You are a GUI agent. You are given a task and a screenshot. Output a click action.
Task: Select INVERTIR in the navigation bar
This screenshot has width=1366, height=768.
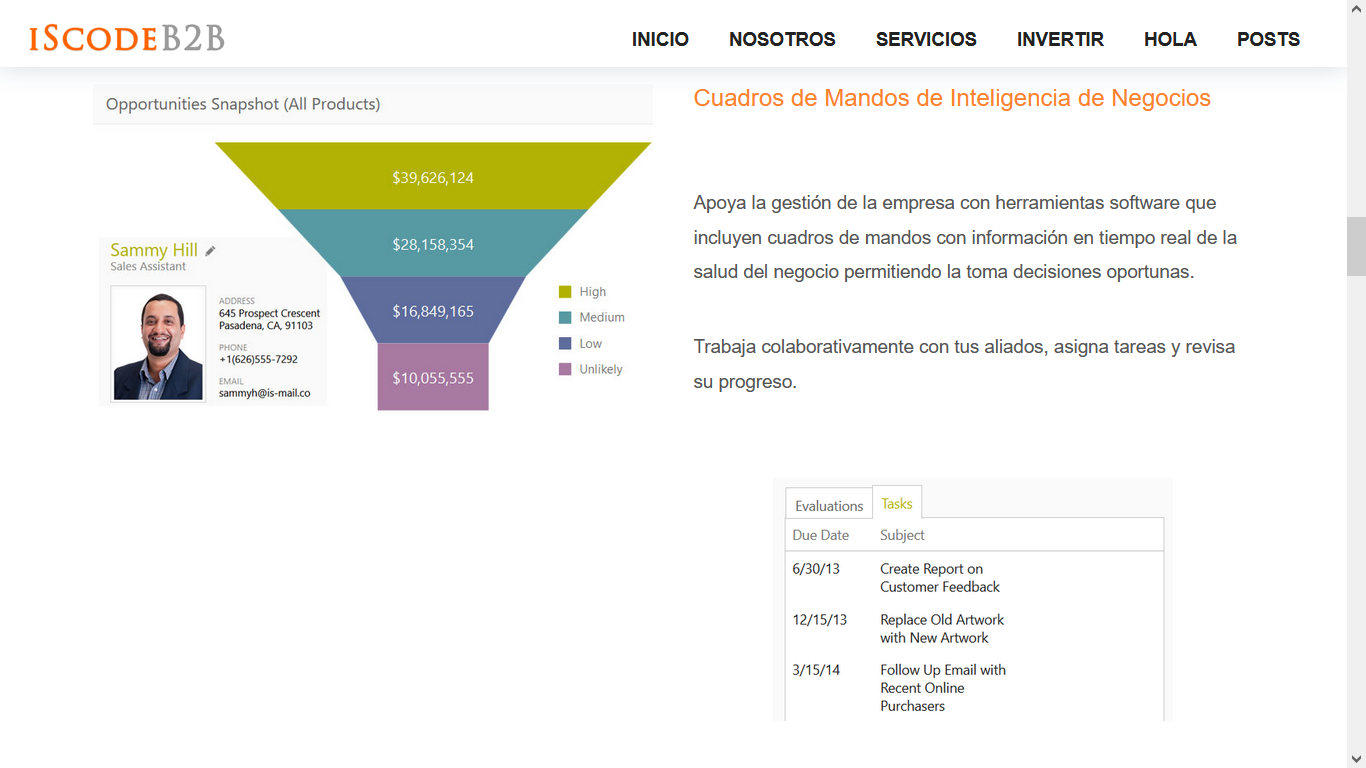pyautogui.click(x=1060, y=39)
